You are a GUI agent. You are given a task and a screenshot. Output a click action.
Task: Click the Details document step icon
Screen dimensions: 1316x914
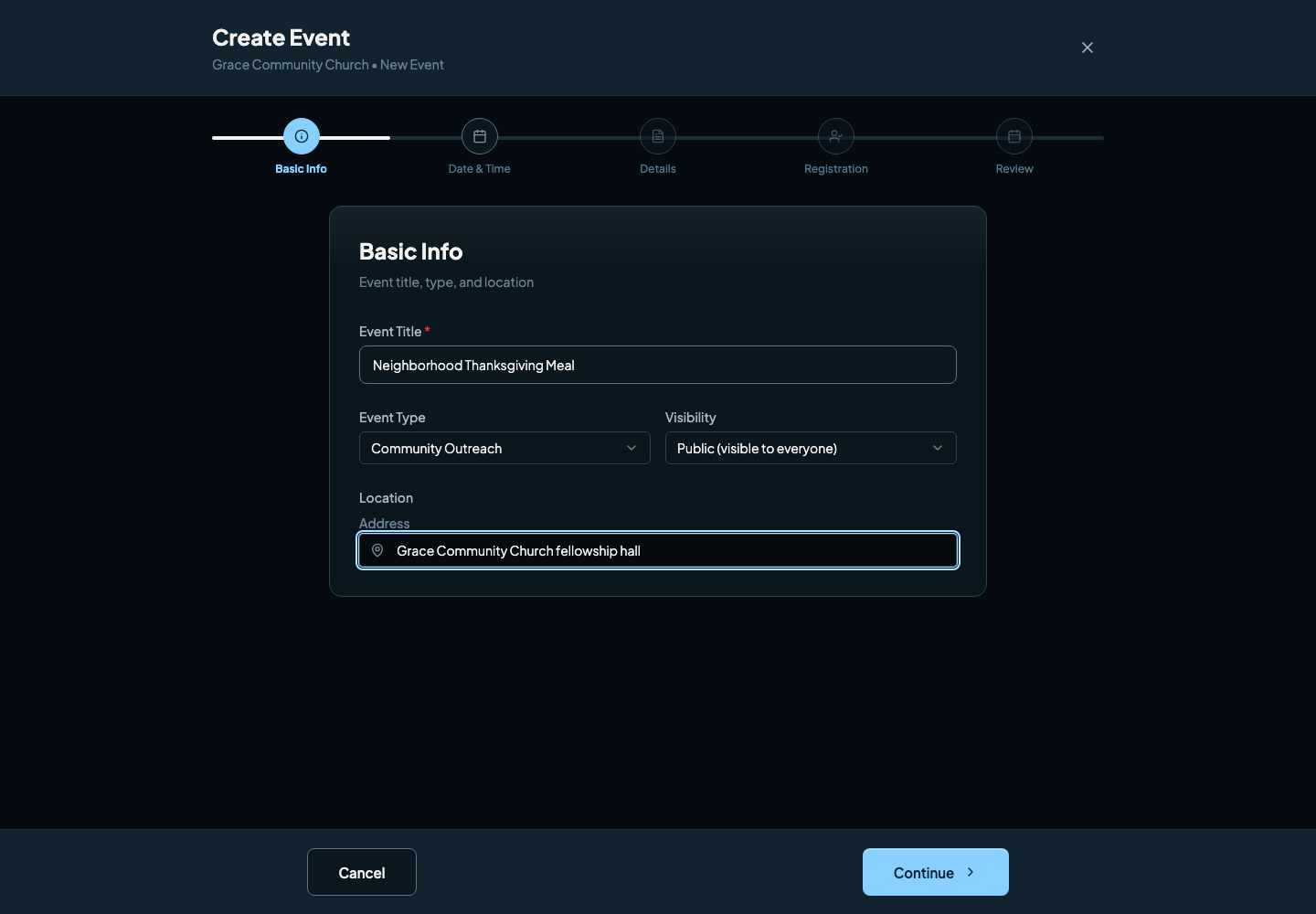tap(658, 136)
